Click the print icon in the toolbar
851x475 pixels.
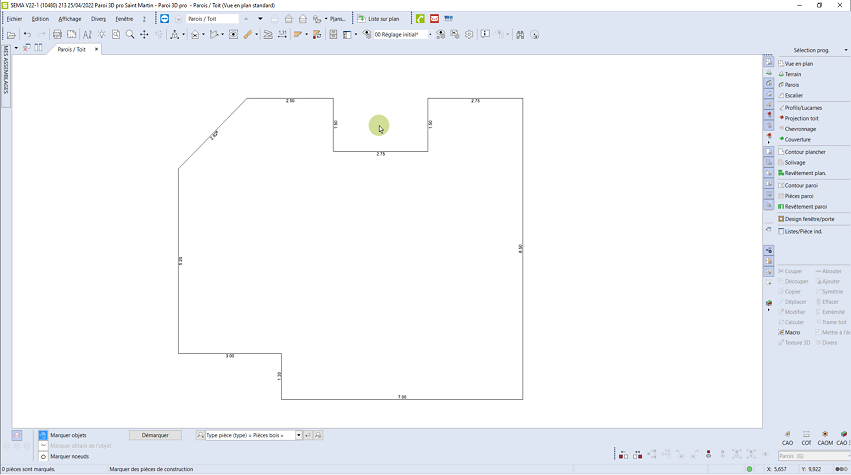55,34
